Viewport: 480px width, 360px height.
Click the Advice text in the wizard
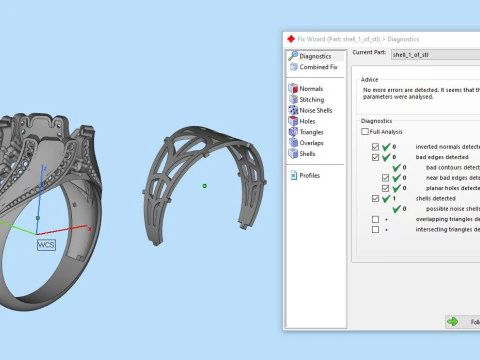pos(421,93)
